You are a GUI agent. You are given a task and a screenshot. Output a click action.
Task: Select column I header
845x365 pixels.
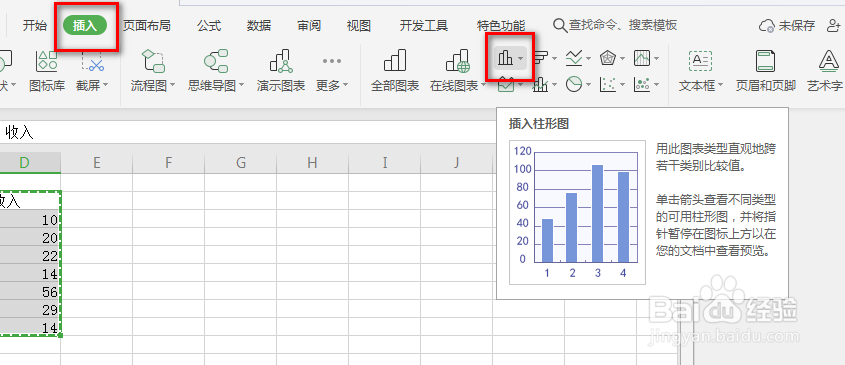pos(385,162)
